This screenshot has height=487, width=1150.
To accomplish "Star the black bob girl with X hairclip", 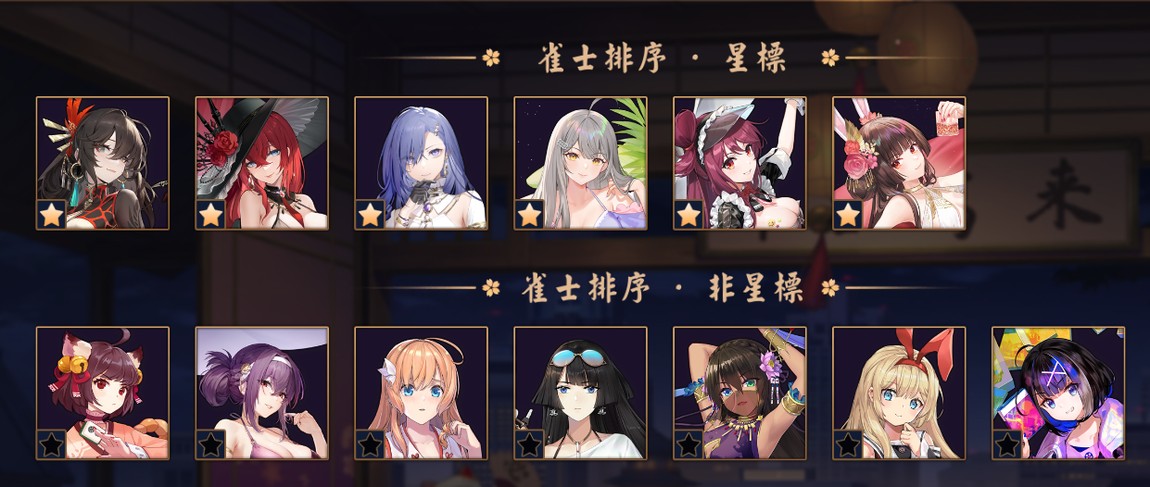I will [x=1007, y=444].
